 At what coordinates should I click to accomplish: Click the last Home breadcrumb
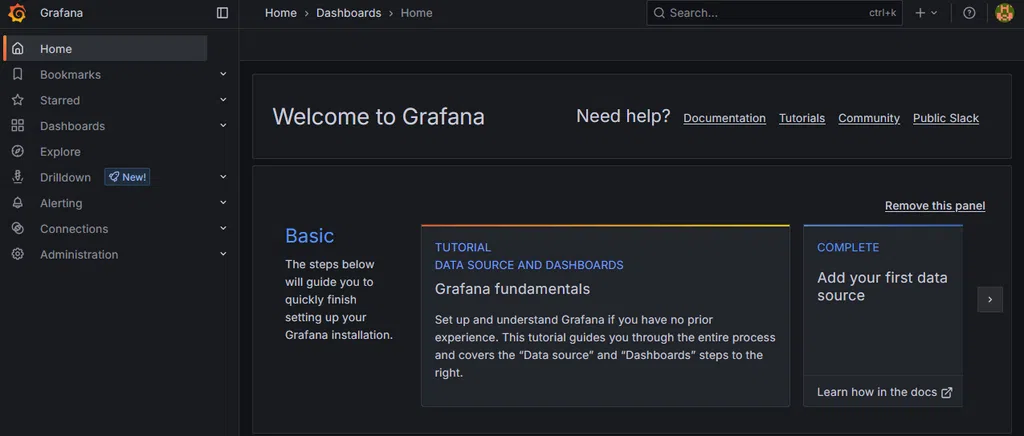417,13
